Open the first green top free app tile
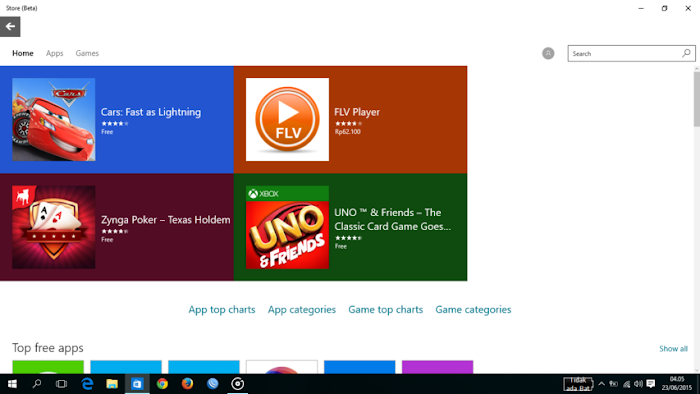 [x=48, y=367]
